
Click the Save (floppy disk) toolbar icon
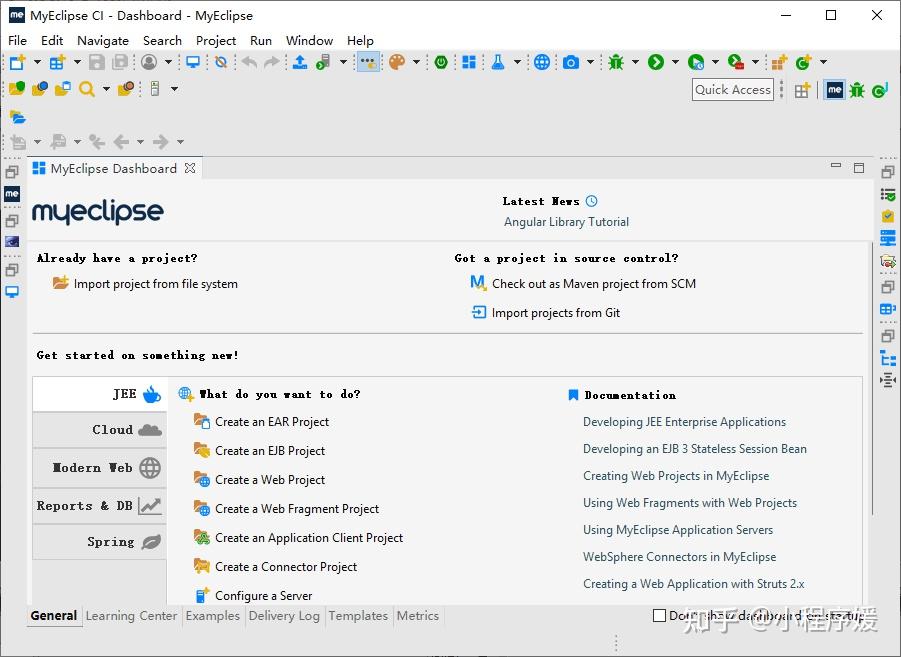pyautogui.click(x=97, y=62)
